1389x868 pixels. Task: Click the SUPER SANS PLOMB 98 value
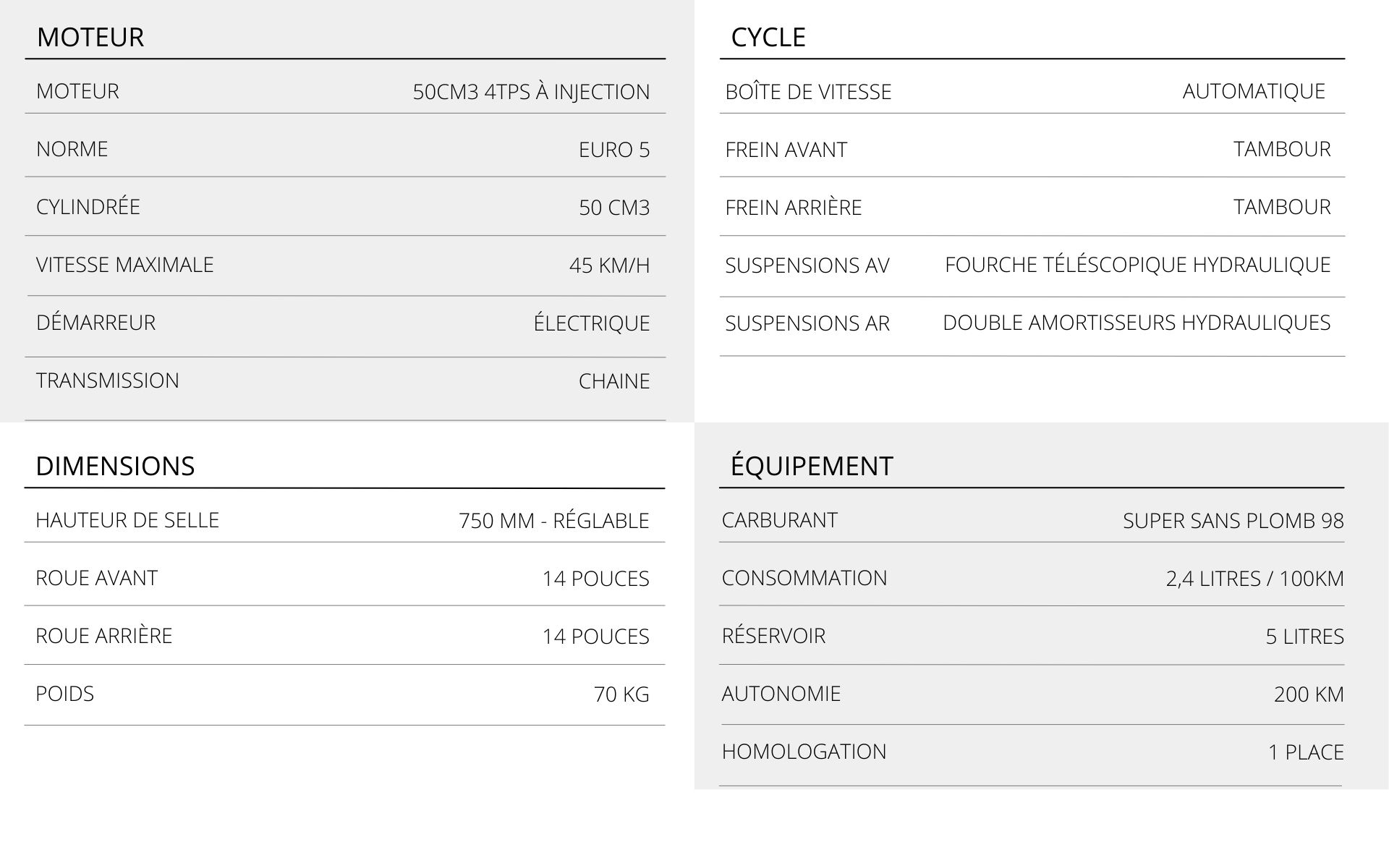pyautogui.click(x=1233, y=521)
